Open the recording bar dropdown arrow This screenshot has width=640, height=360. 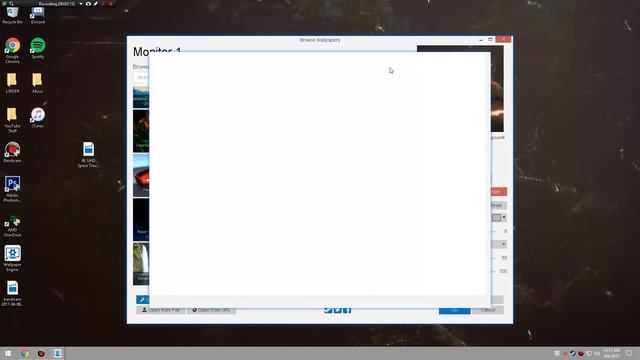click(81, 4)
